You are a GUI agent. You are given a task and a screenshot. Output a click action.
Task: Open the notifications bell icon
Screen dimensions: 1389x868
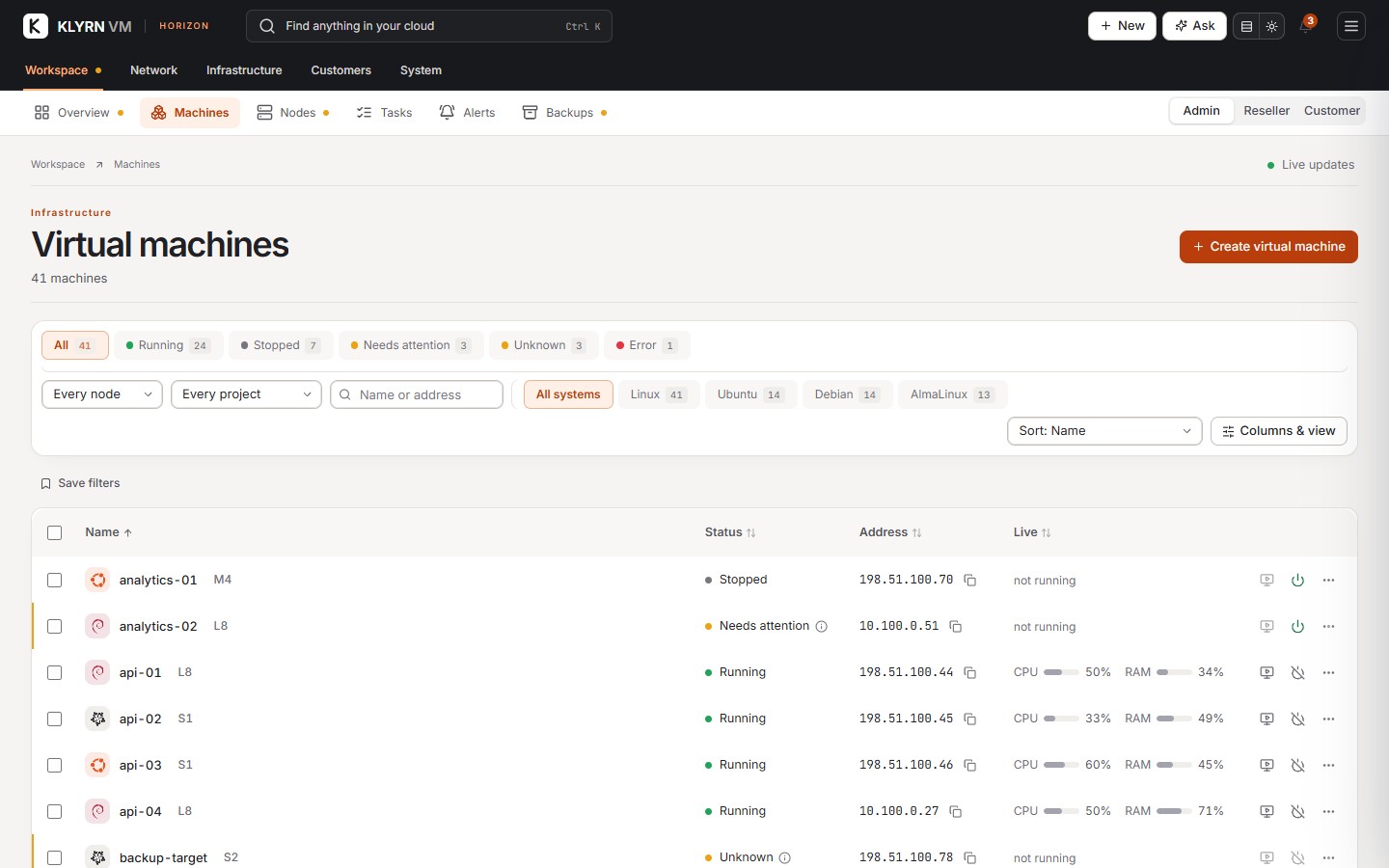pyautogui.click(x=1306, y=26)
